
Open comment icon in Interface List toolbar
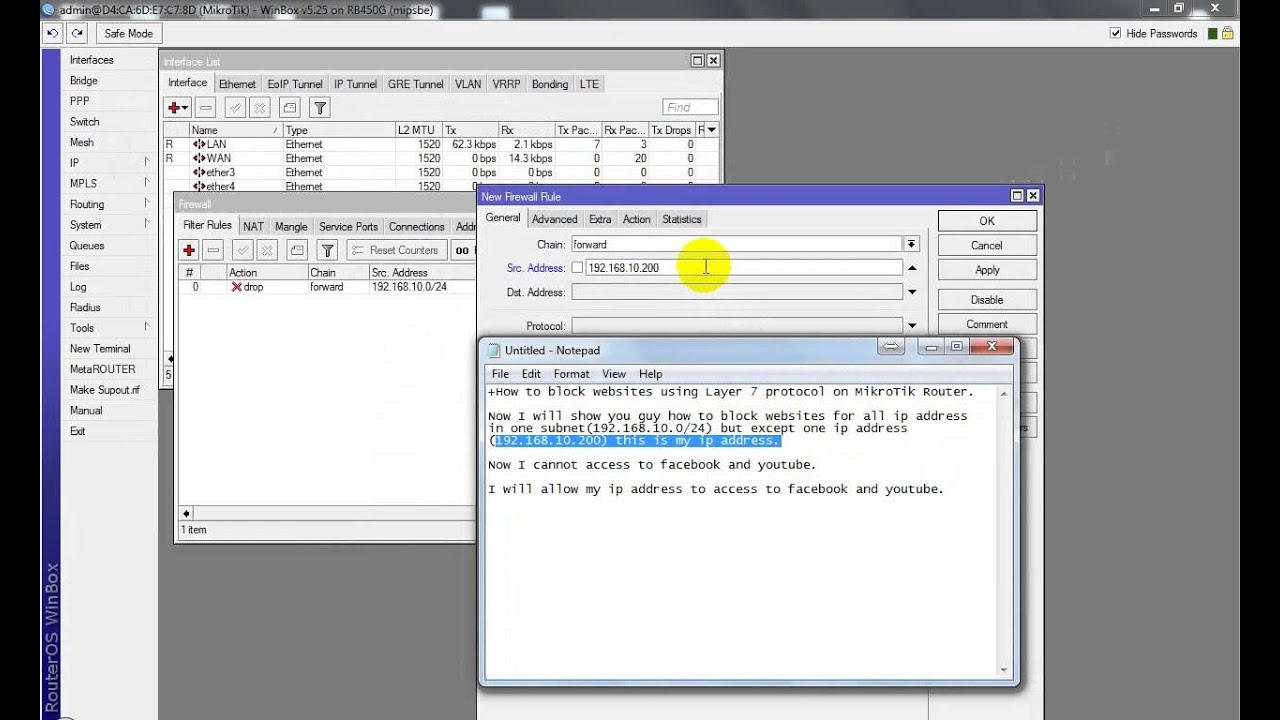(x=289, y=107)
